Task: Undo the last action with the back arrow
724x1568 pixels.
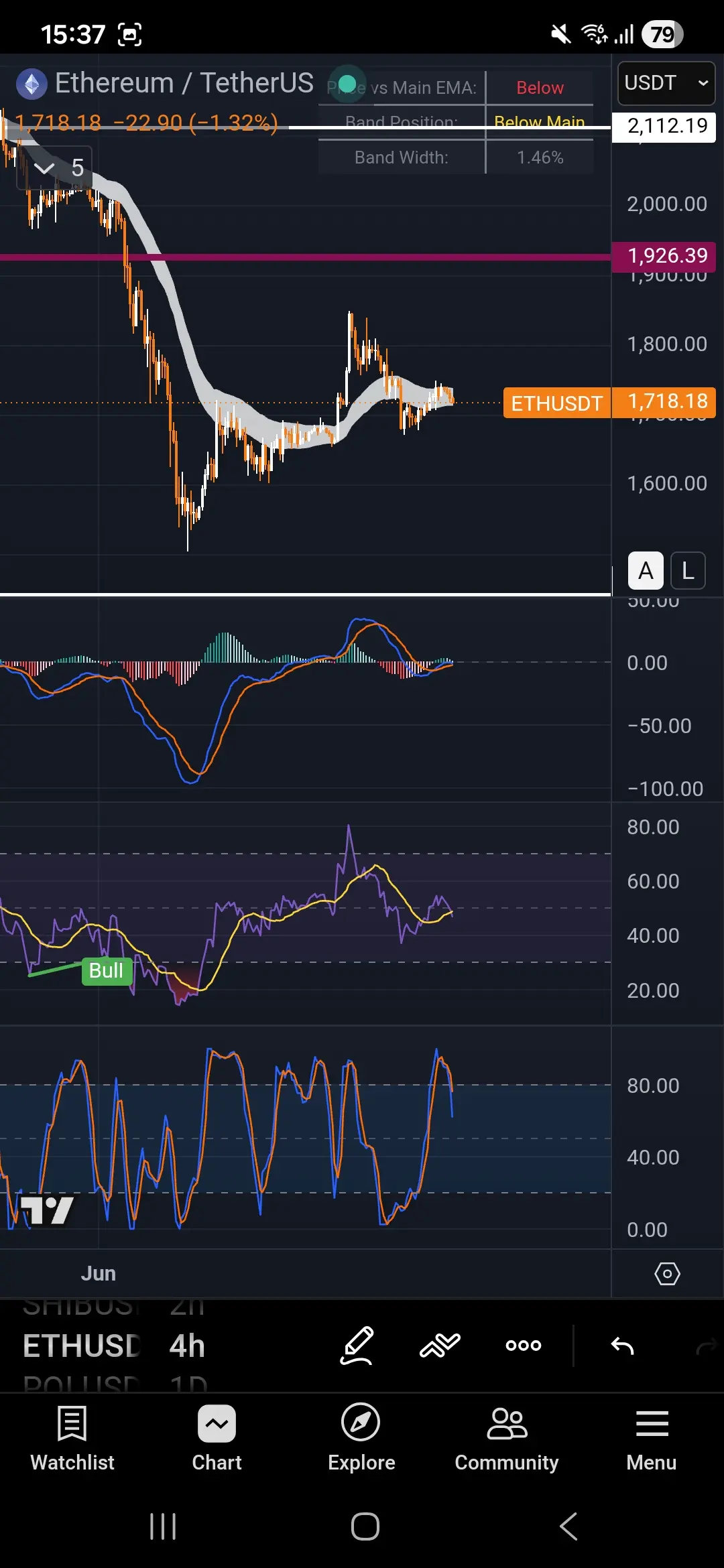Action: [x=622, y=1345]
